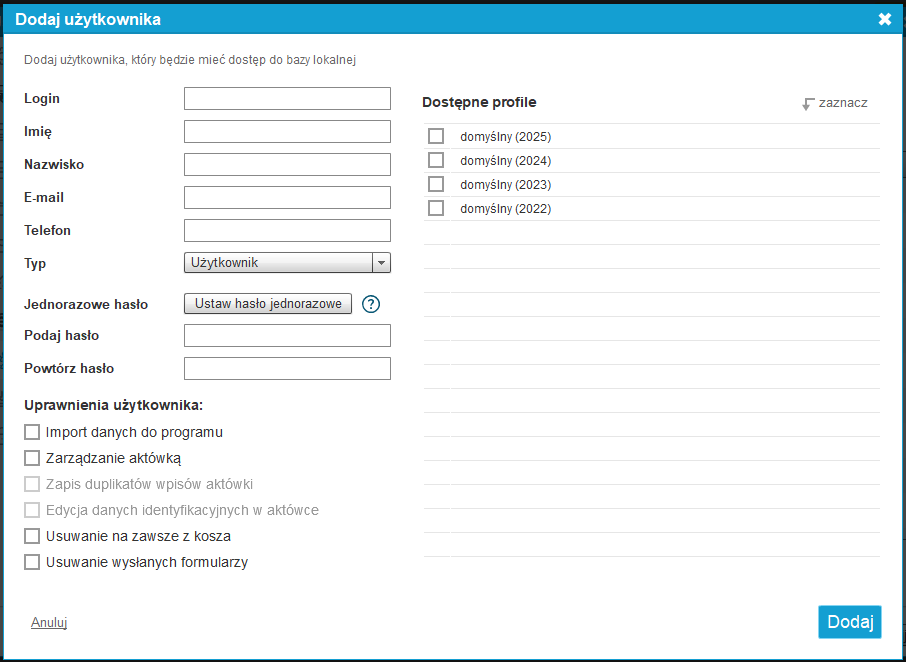The height and width of the screenshot is (662, 906).
Task: Click the zaznacz select-all arrow icon
Action: pyautogui.click(x=808, y=103)
